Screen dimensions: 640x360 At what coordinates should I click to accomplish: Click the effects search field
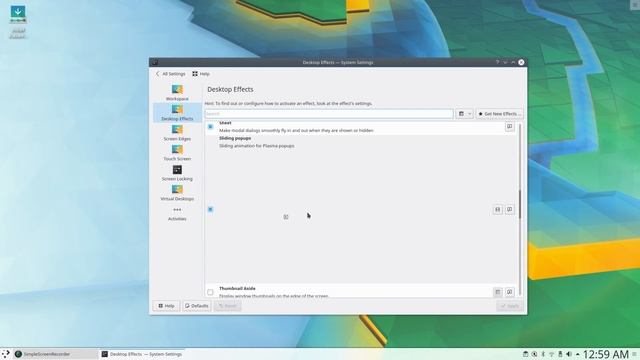(329, 113)
